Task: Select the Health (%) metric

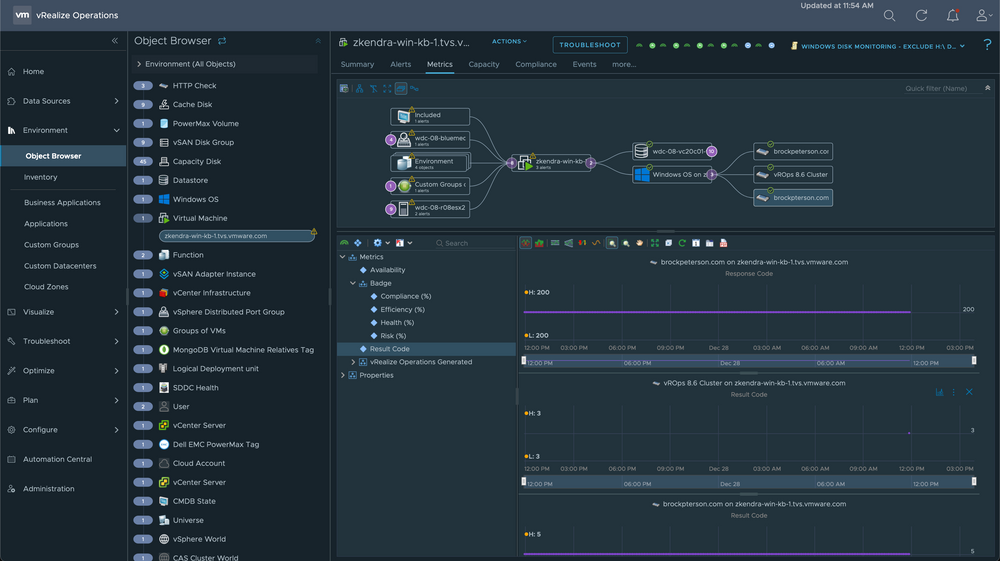Action: (397, 323)
